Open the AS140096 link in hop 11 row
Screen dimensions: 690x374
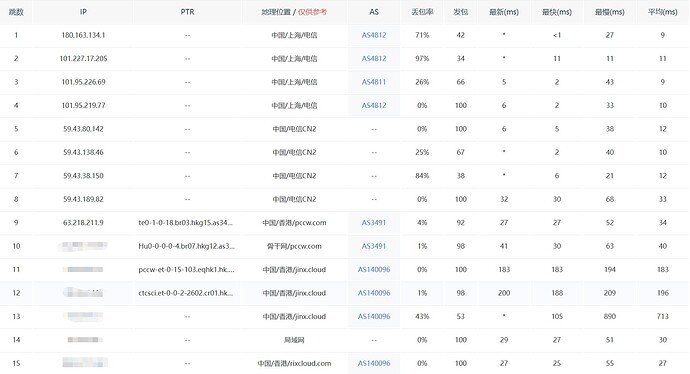pos(374,269)
